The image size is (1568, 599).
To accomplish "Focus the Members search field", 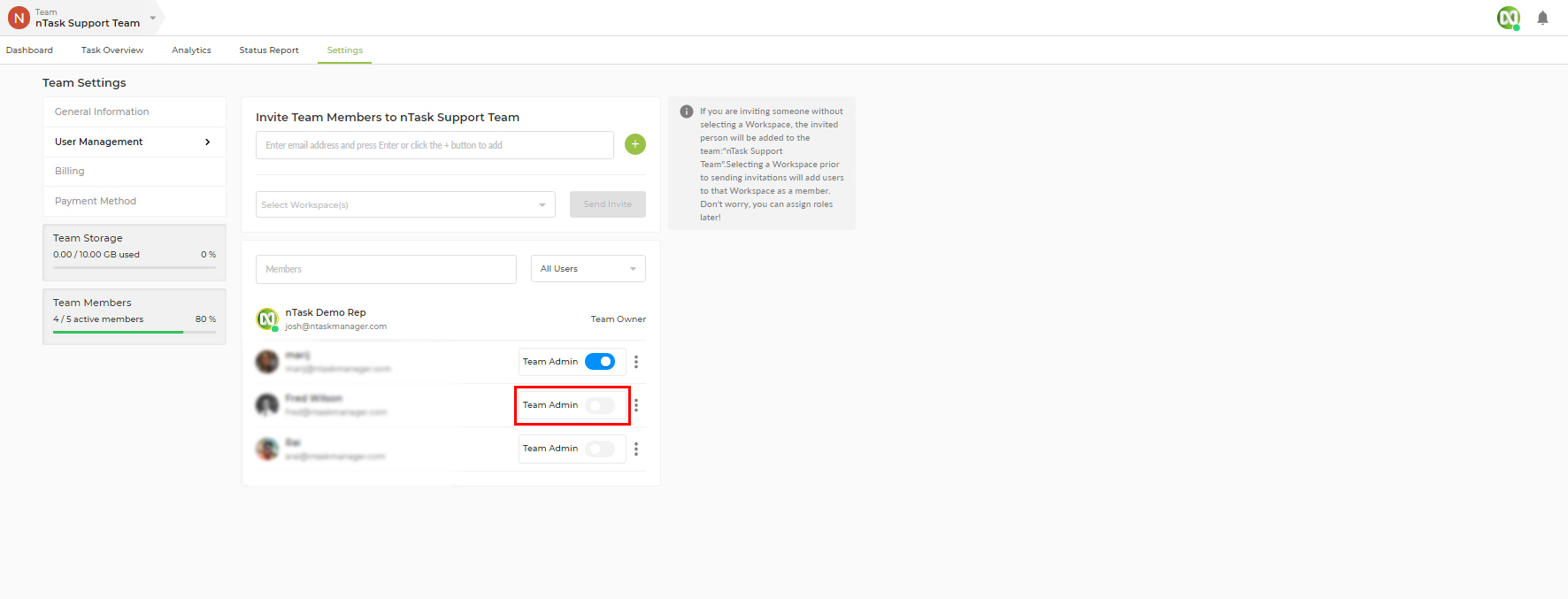I will tap(386, 269).
